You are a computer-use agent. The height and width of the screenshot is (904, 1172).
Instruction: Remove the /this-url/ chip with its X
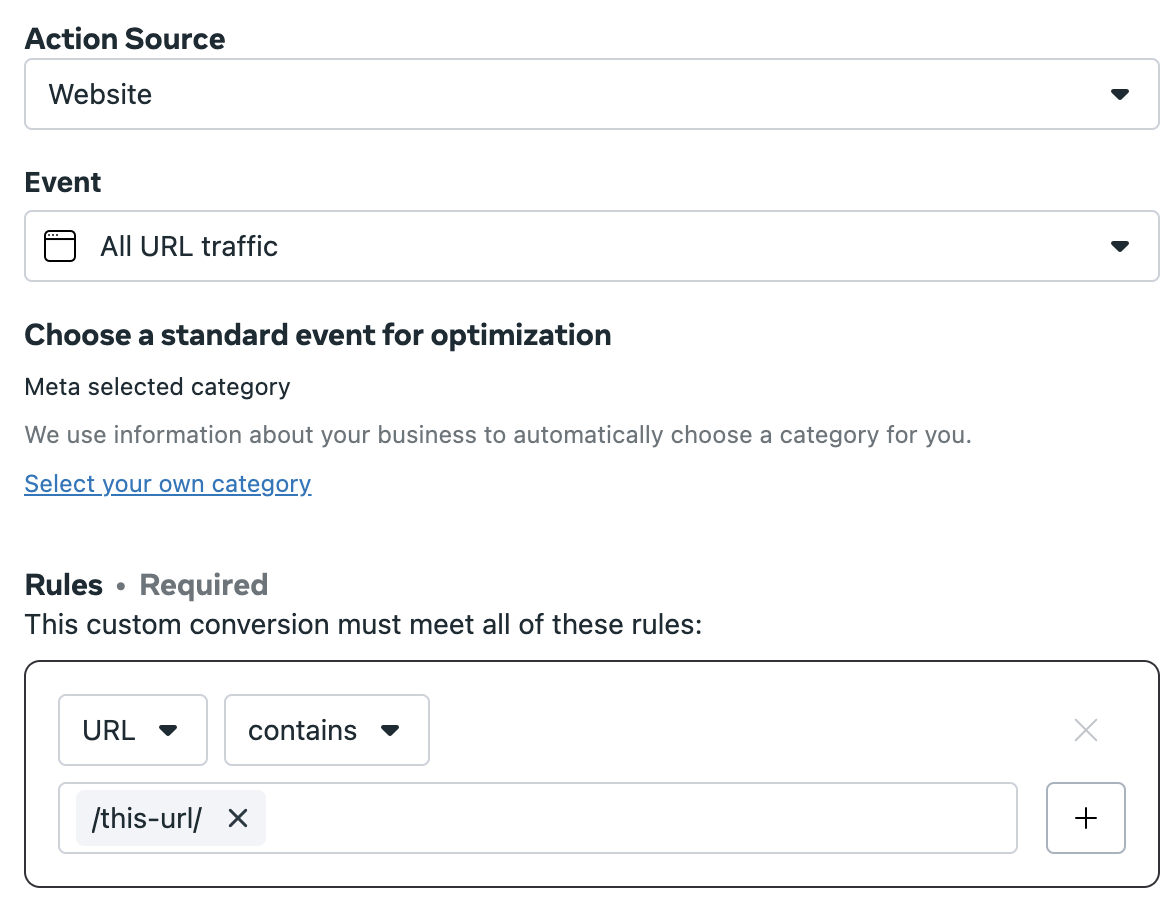click(x=238, y=818)
